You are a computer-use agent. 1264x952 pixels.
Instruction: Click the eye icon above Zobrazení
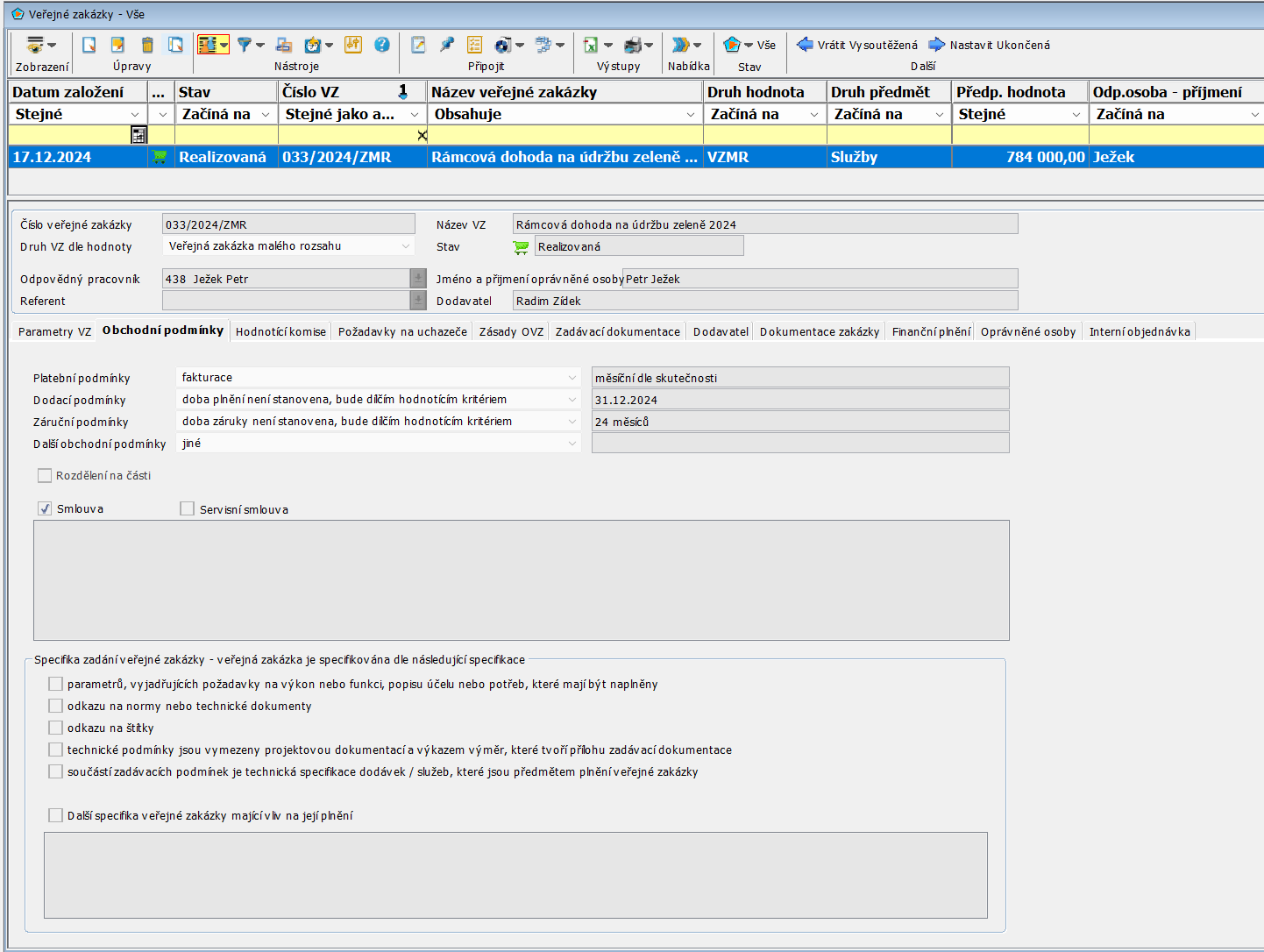tap(36, 45)
